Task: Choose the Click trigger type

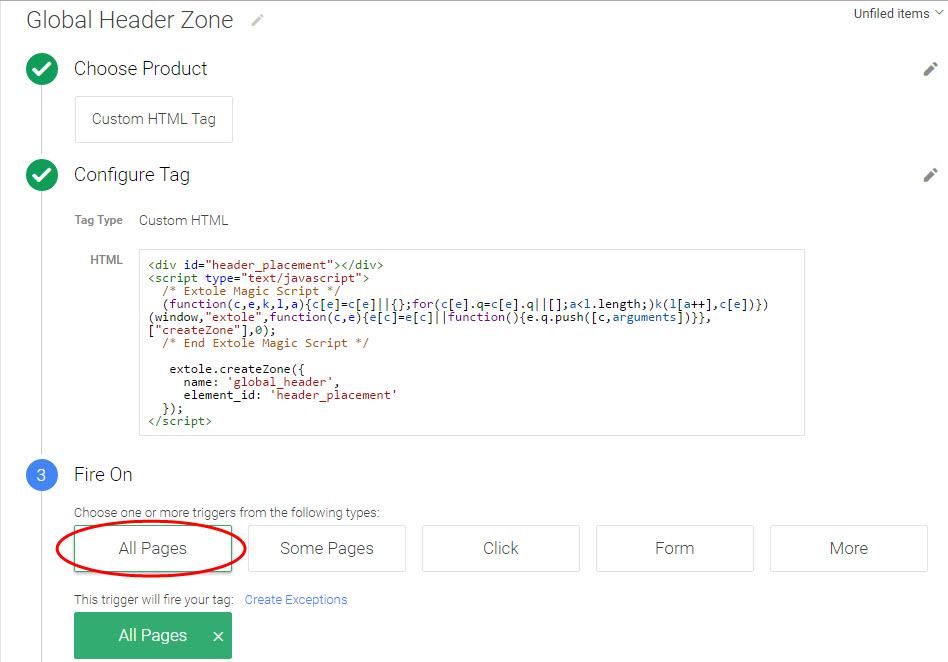Action: [x=501, y=548]
